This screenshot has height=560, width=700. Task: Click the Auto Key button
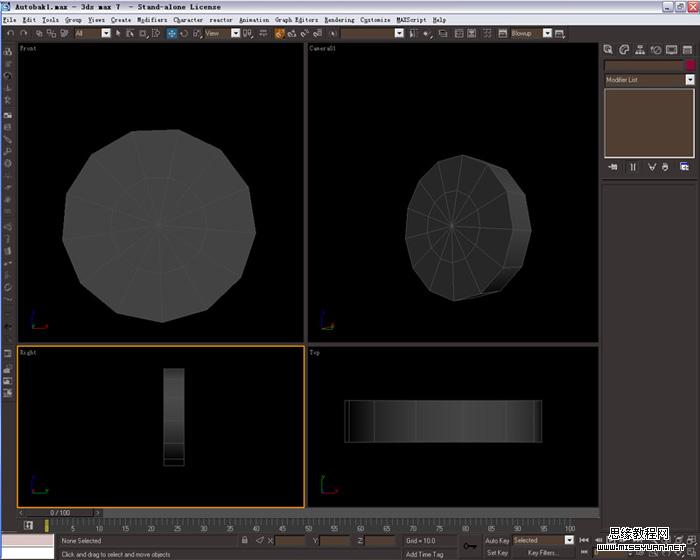(x=497, y=540)
